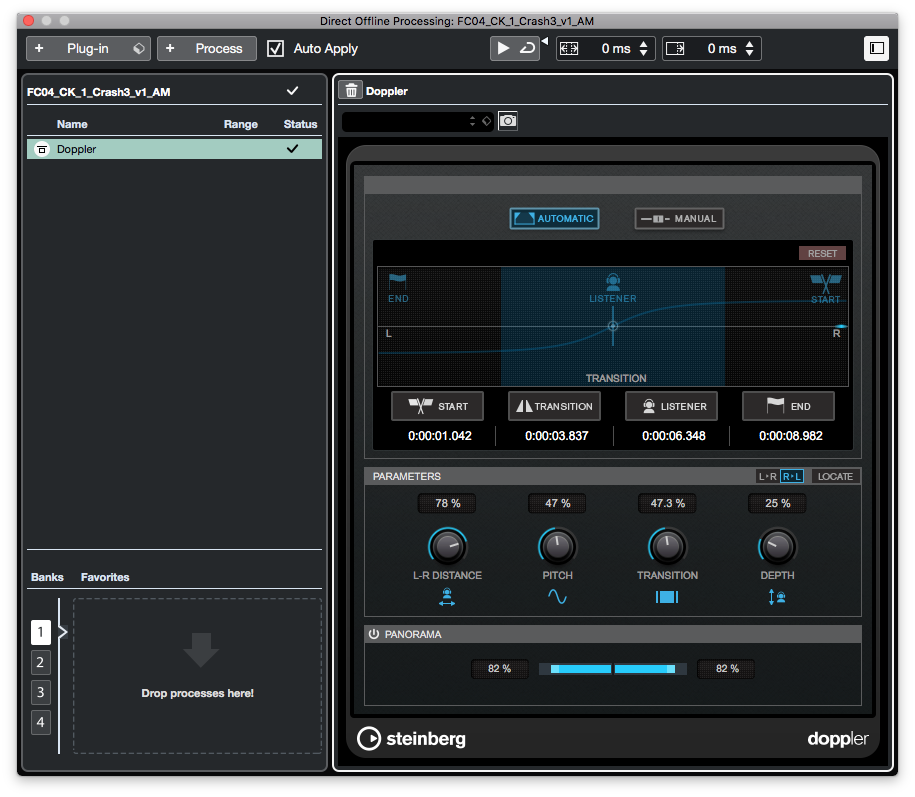Click the 25 % depth value field

click(777, 504)
